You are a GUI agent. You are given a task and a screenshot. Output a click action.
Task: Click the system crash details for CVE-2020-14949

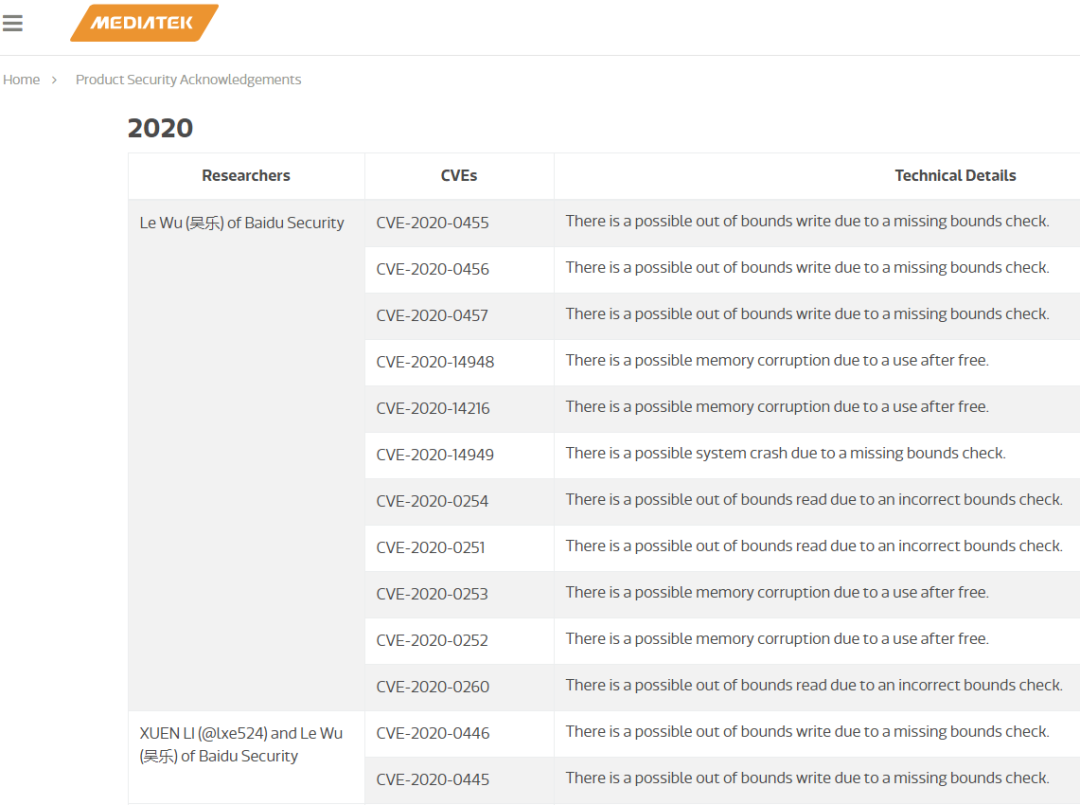click(785, 453)
